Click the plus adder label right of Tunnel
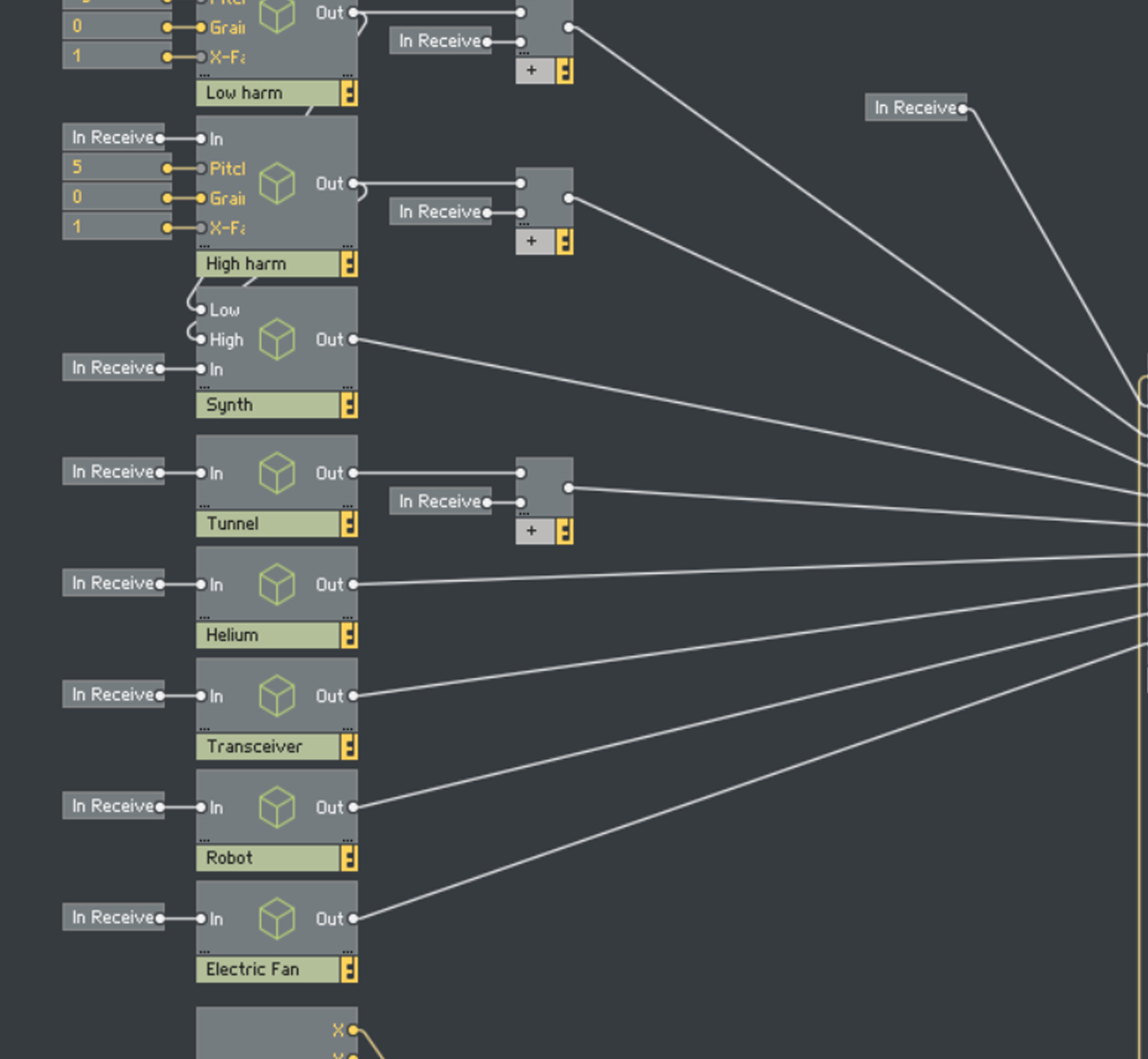Viewport: 1148px width, 1059px height. pos(533,532)
